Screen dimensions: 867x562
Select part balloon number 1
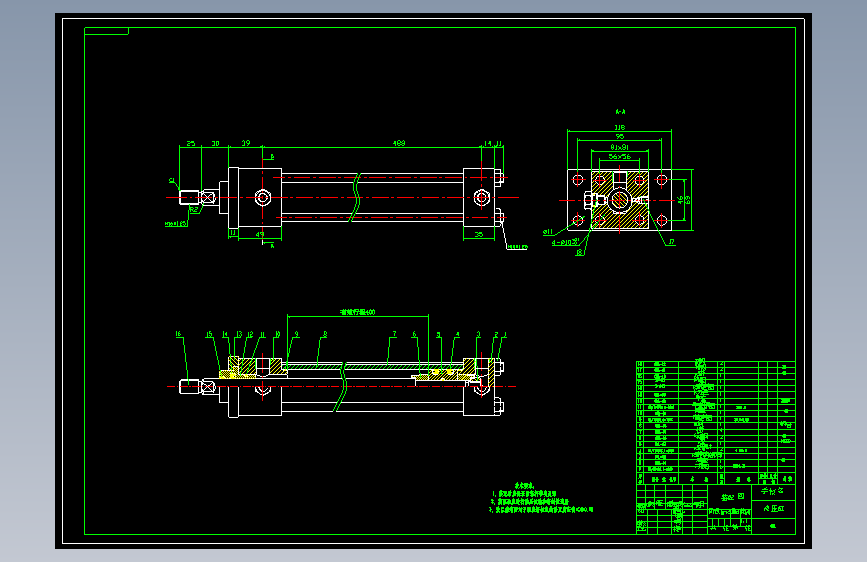[x=505, y=335]
